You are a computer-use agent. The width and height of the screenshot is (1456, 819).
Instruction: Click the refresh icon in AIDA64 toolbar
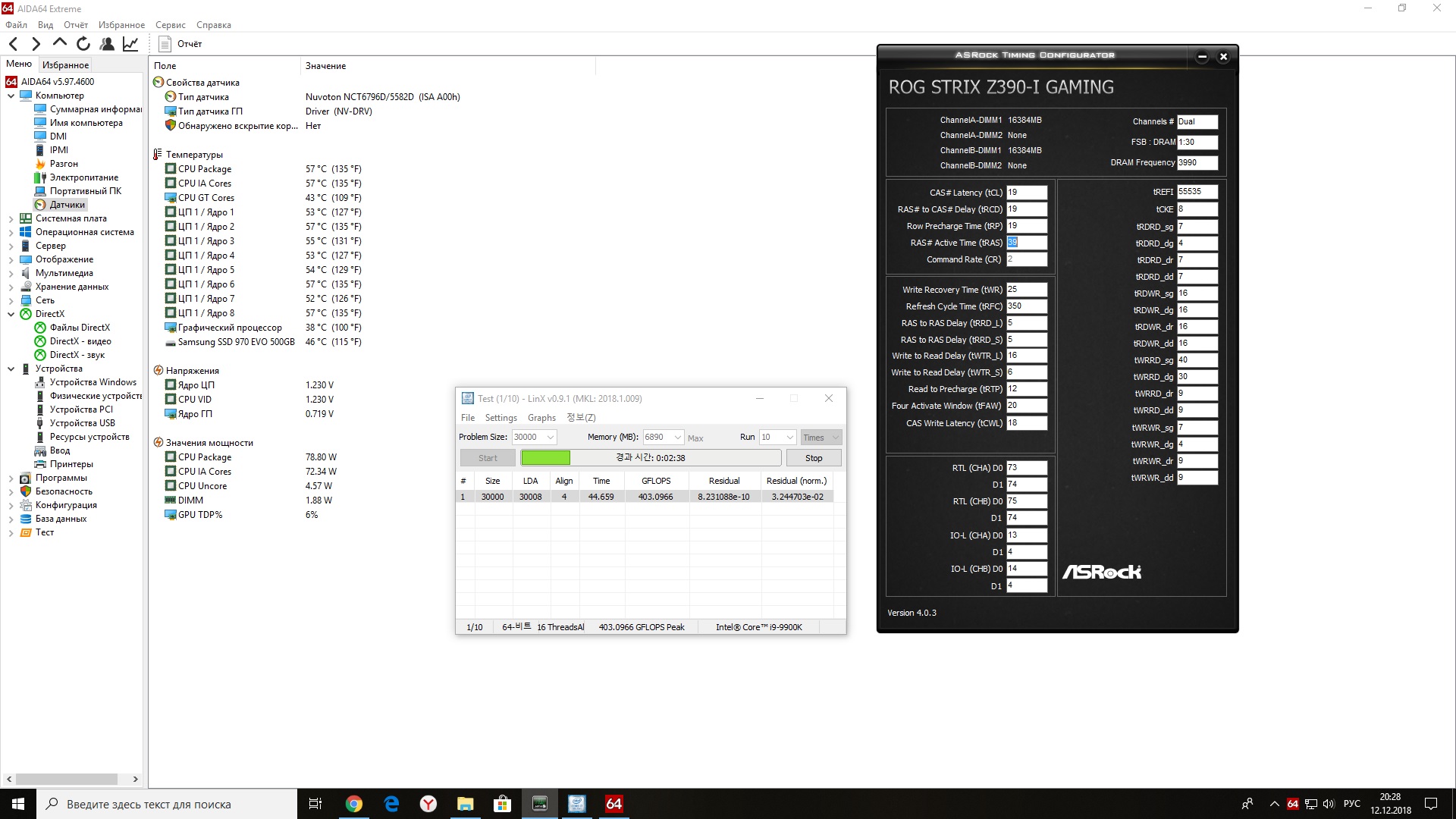click(x=83, y=44)
